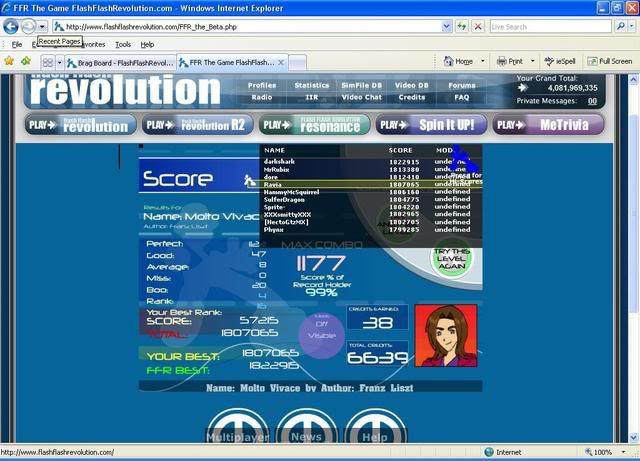The width and height of the screenshot is (640, 461).
Task: Click the browser Back arrow button
Action: 12,26
